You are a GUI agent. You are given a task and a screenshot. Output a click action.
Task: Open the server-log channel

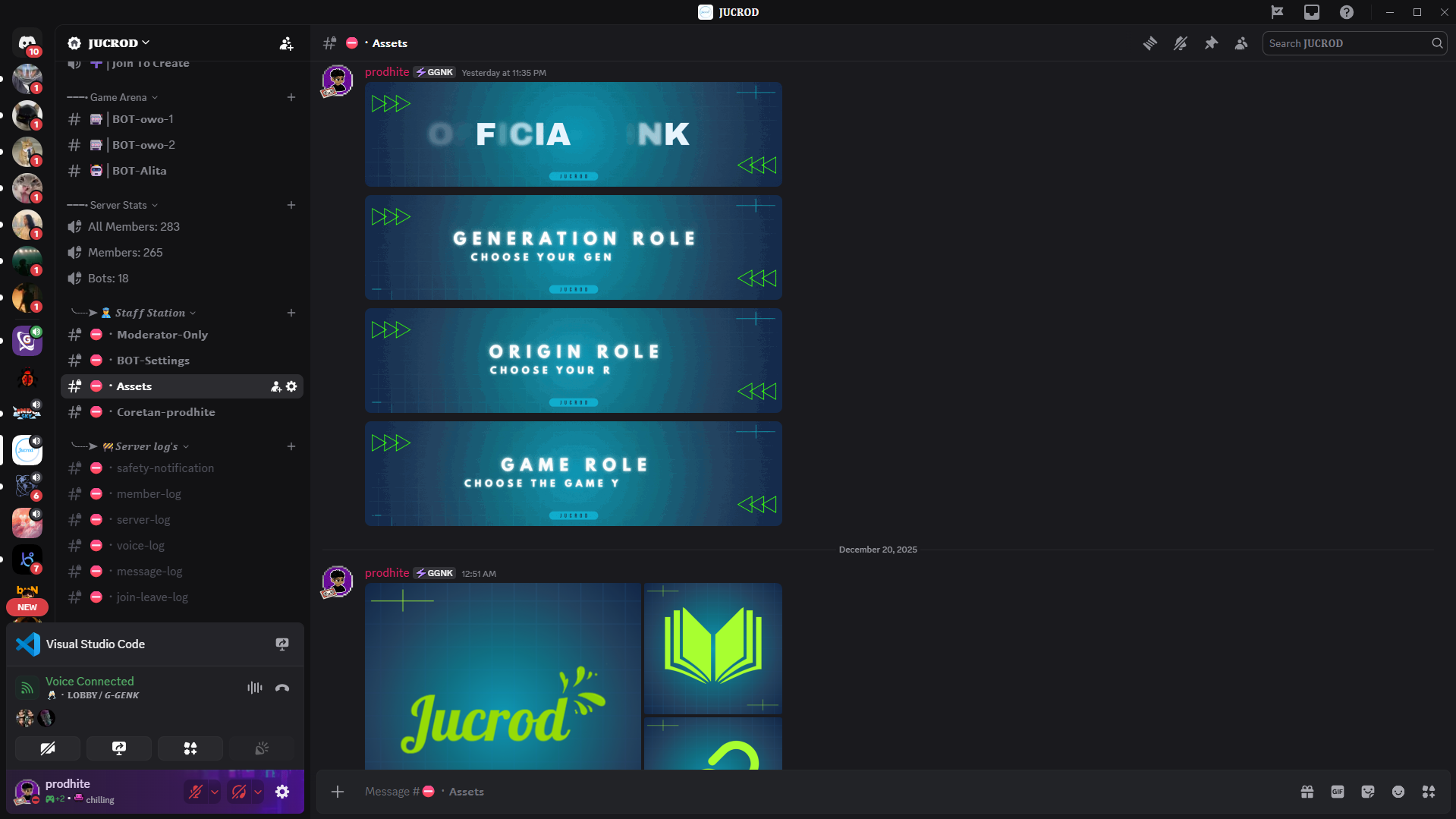[182, 520]
